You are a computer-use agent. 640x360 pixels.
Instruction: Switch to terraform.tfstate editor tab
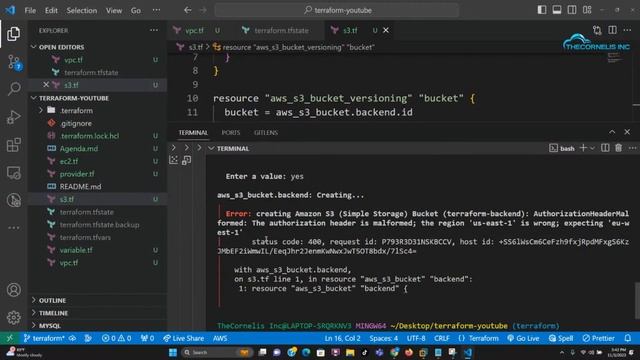(281, 30)
